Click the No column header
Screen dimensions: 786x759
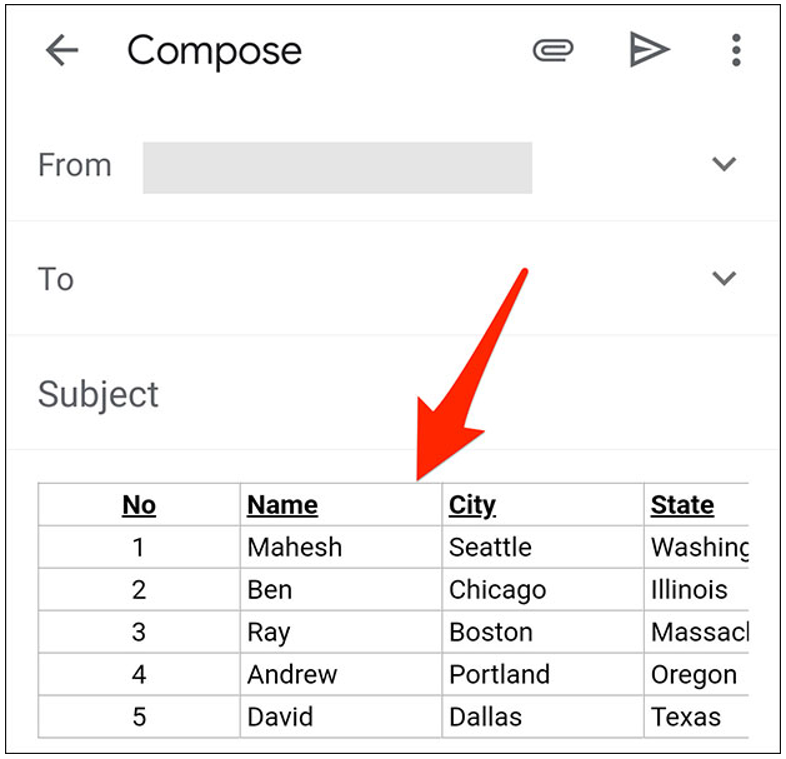click(139, 505)
